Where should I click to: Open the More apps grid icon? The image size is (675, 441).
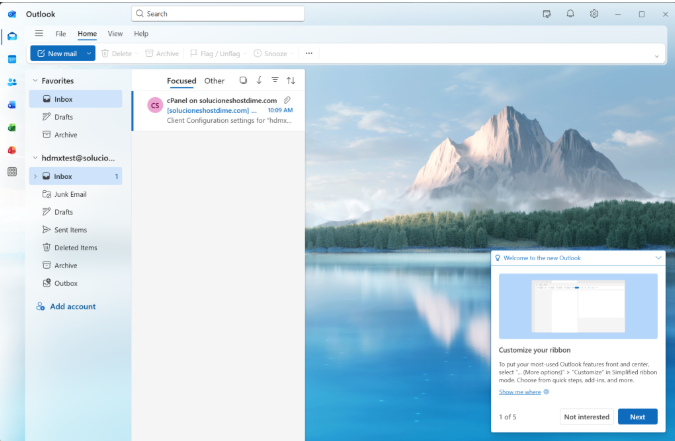[x=12, y=171]
